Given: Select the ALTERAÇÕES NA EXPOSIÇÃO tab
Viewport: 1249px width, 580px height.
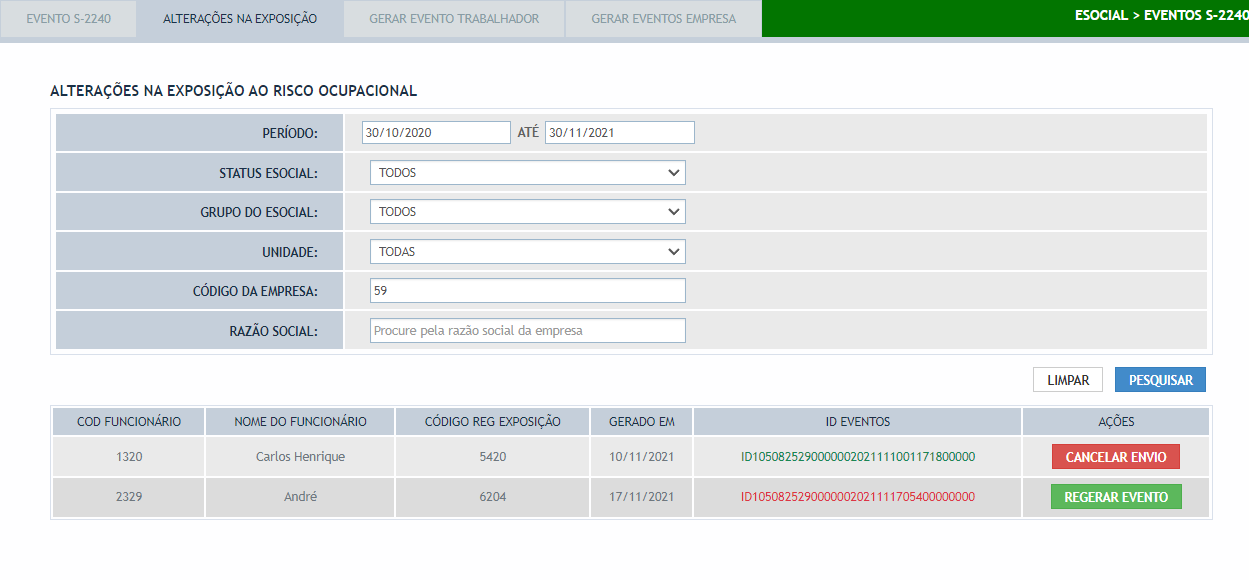Looking at the screenshot, I should pyautogui.click(x=240, y=19).
